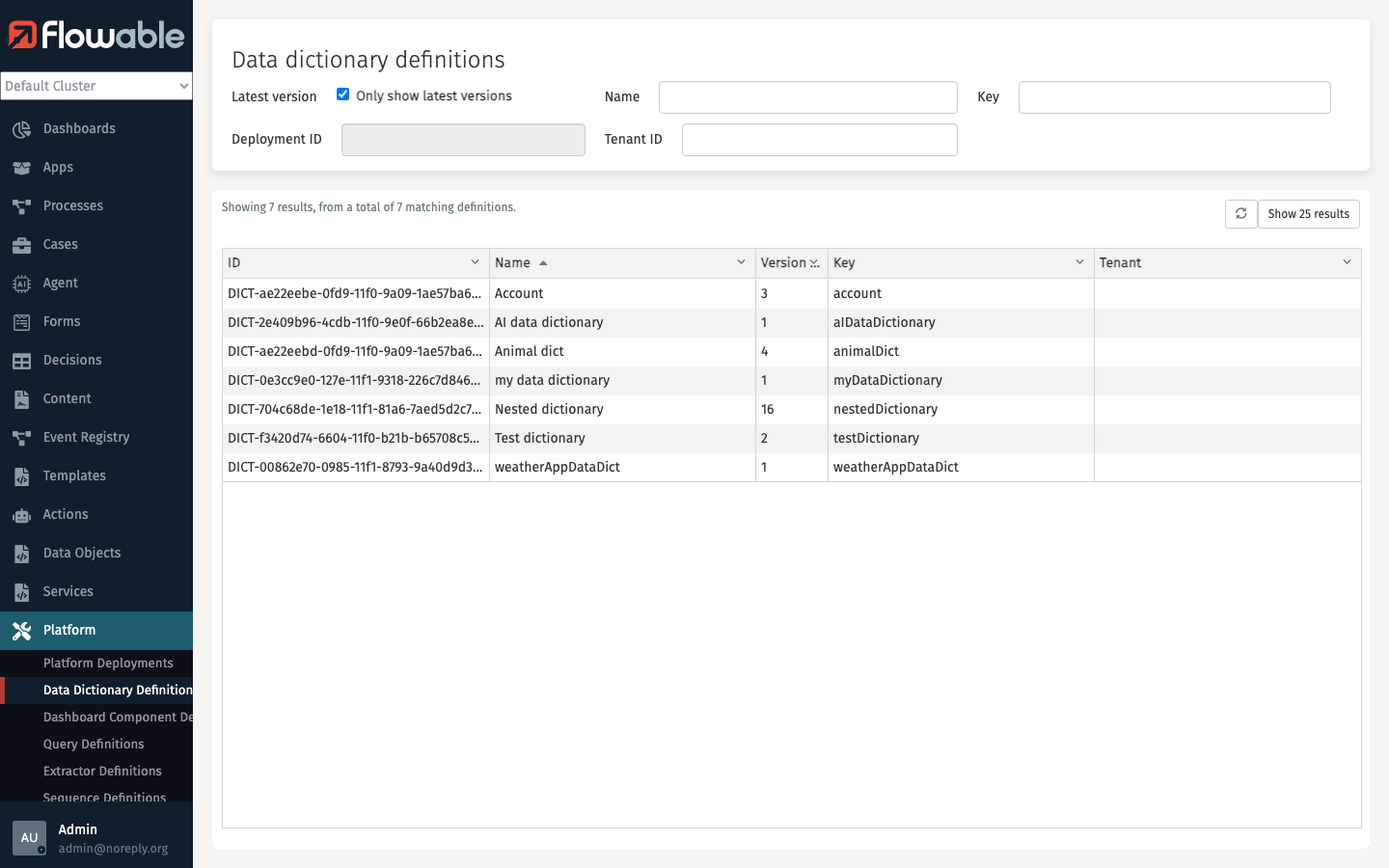Open the Key column filter dropdown
This screenshot has height=868, width=1389.
click(1079, 262)
